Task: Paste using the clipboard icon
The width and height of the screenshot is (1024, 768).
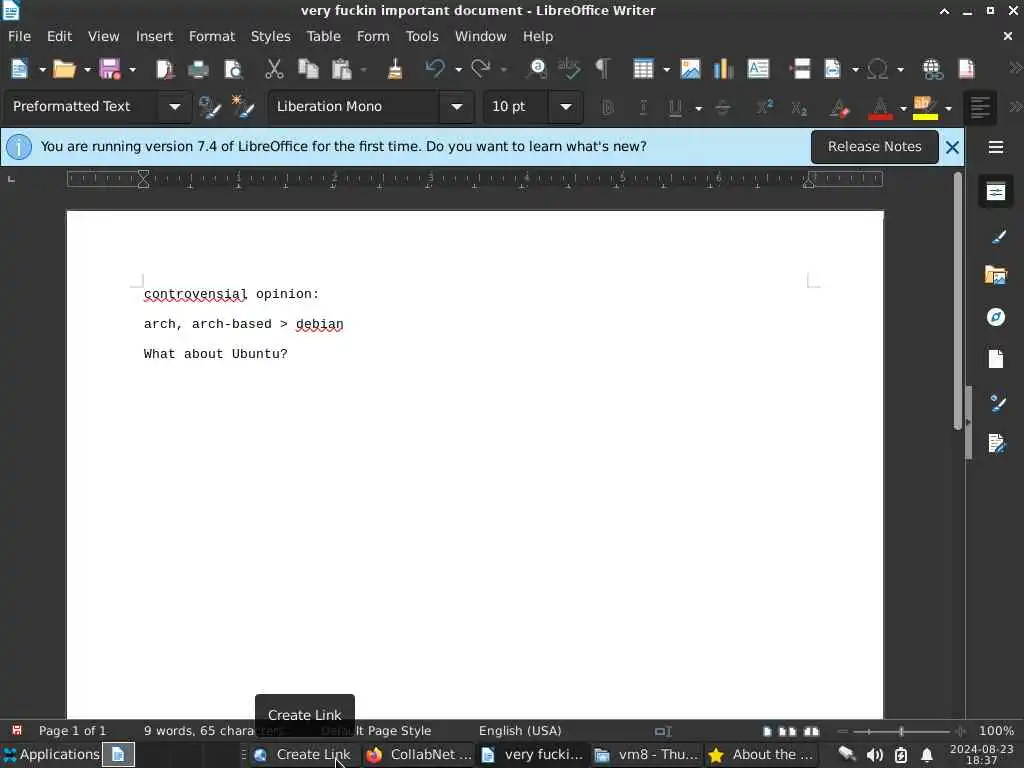Action: click(x=342, y=69)
